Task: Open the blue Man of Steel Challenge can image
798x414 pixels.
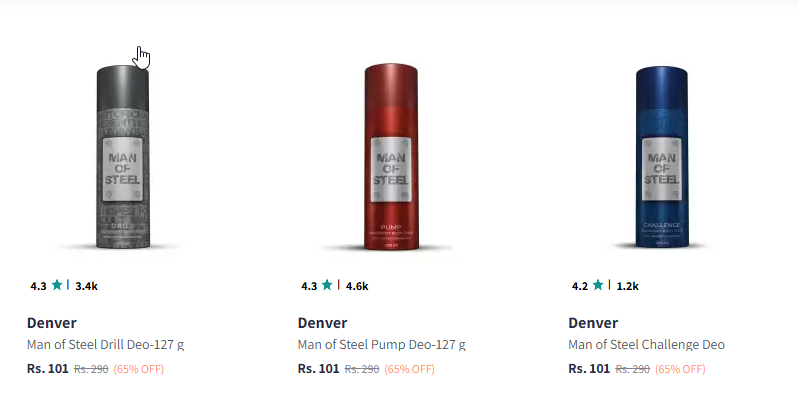Action: click(662, 157)
